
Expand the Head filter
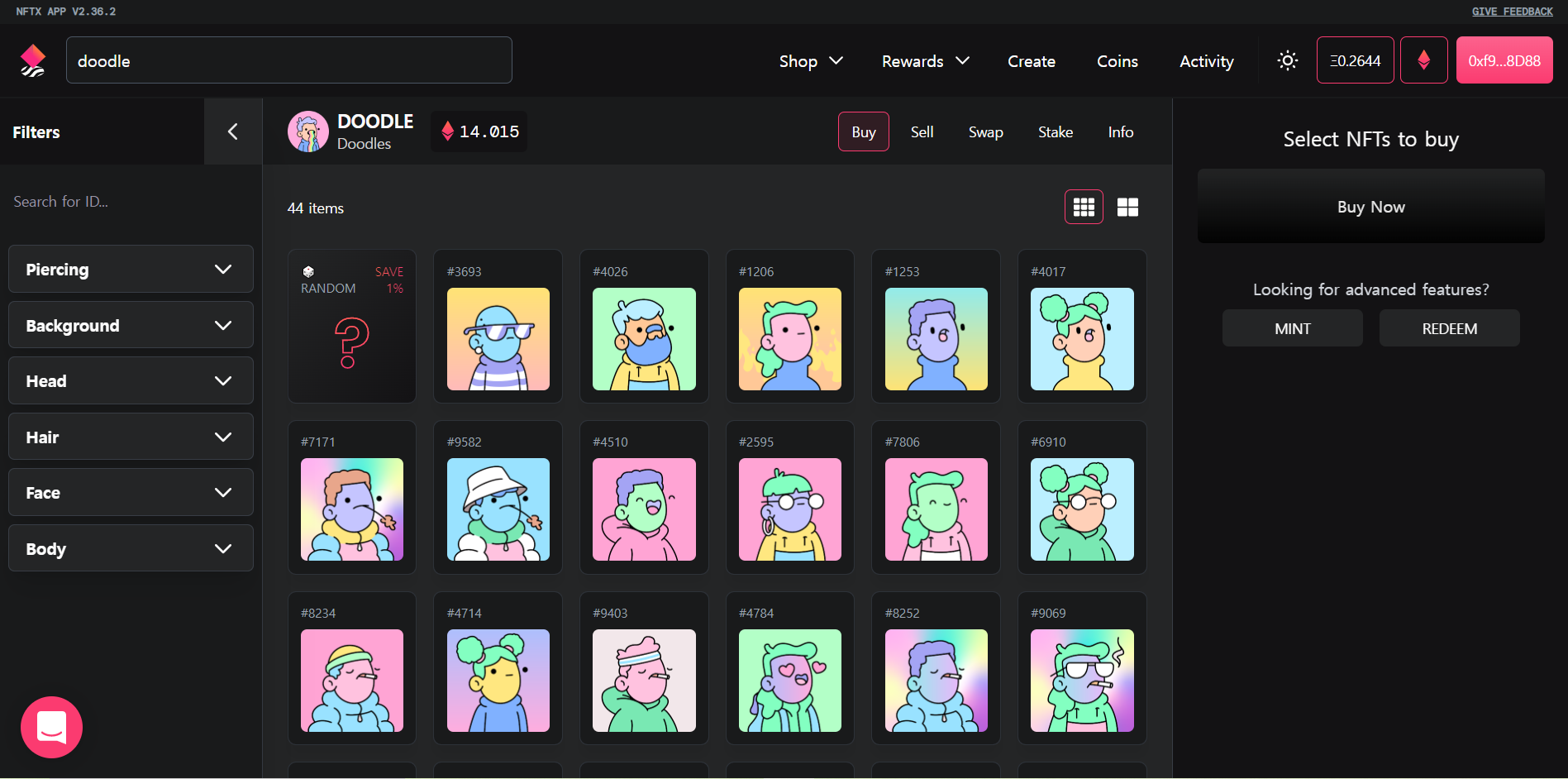131,380
